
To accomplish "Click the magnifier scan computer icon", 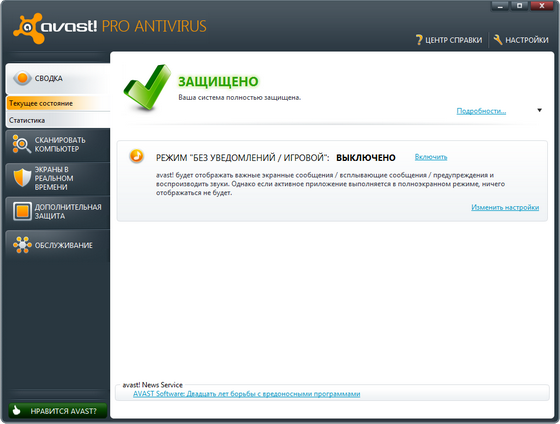I will pos(21,144).
